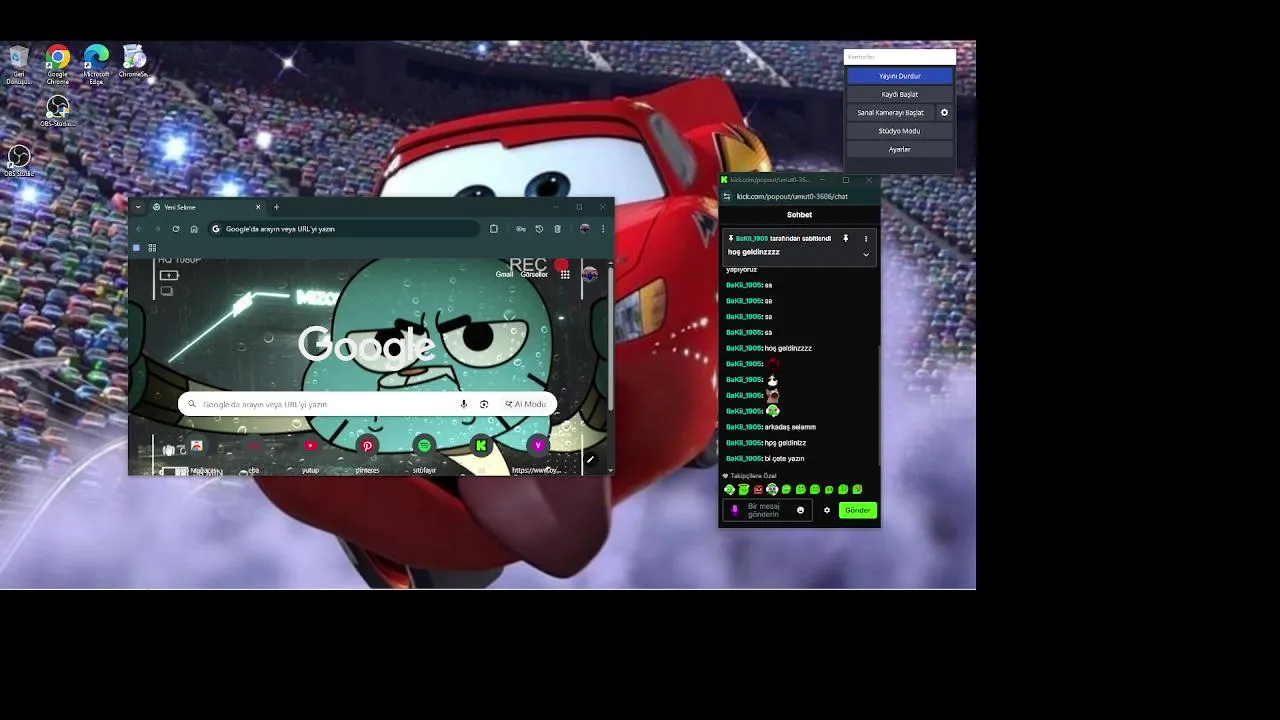
Task: Click Stüdyo Modu in OBS controls
Action: [x=900, y=131]
